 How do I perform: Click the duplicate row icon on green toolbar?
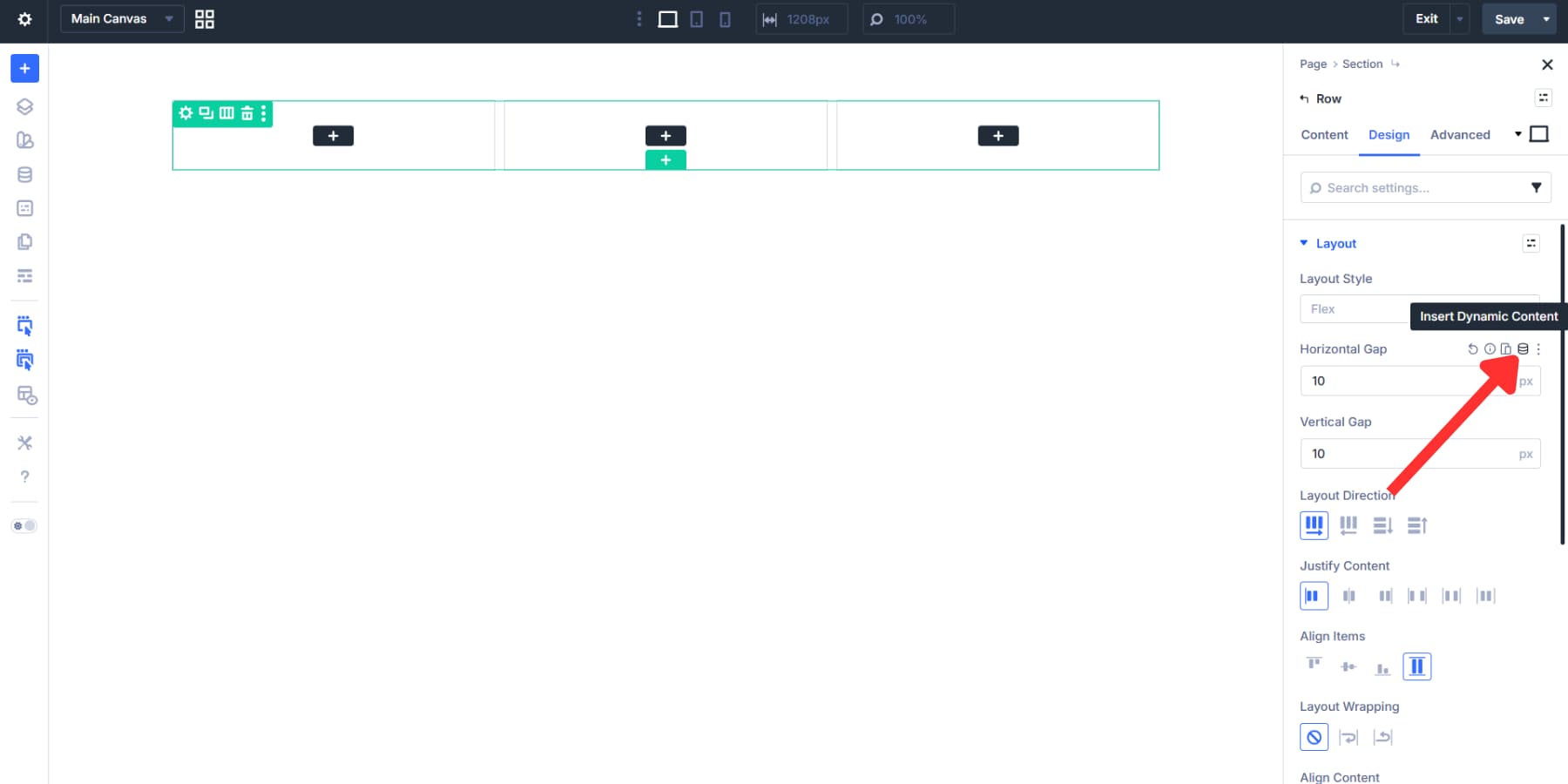click(x=206, y=113)
